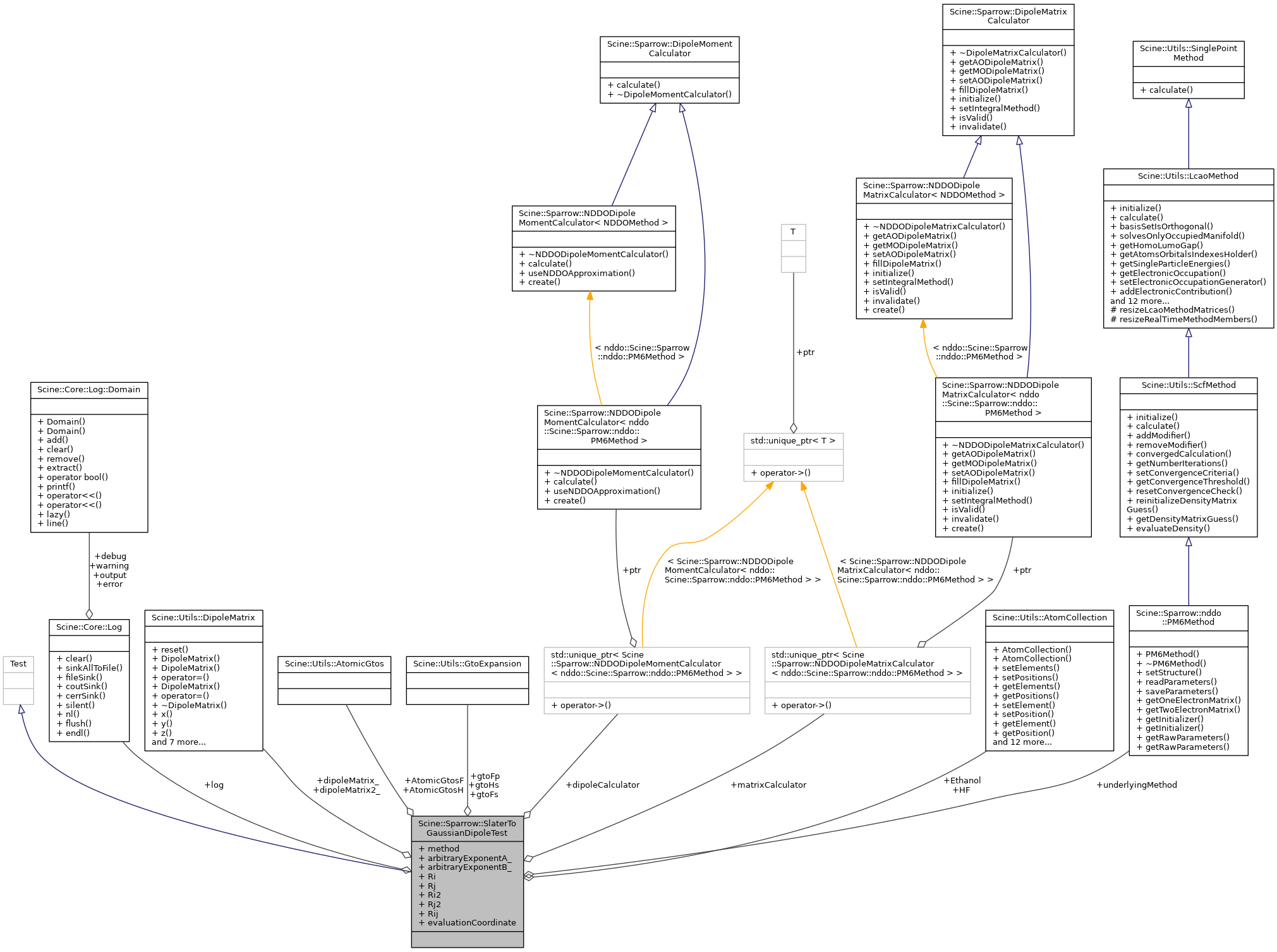Click the gray Test base class node
The width and height of the screenshot is (1277, 952).
pyautogui.click(x=18, y=680)
